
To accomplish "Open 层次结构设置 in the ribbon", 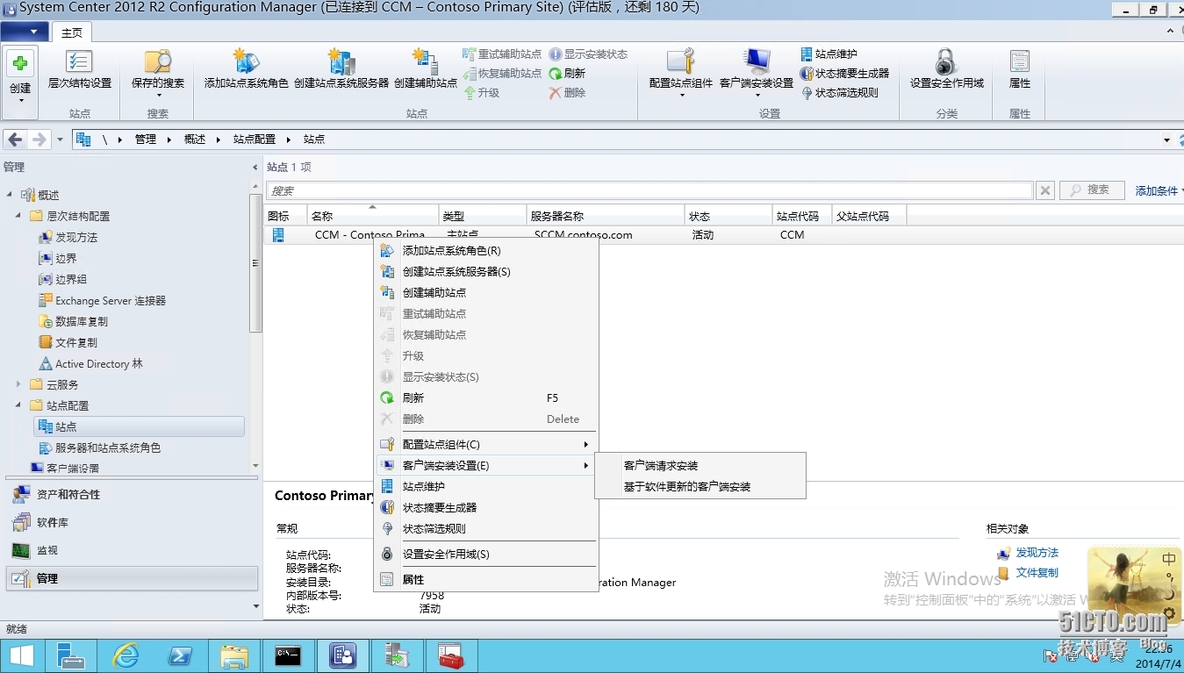I will tap(79, 70).
